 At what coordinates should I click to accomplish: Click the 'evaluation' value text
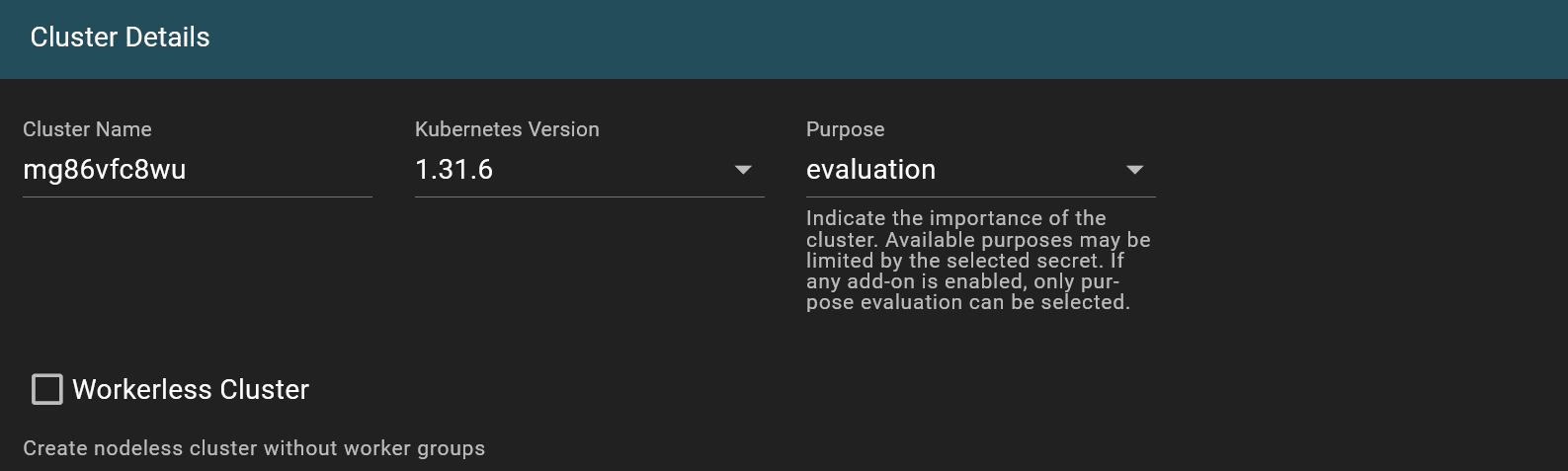870,170
